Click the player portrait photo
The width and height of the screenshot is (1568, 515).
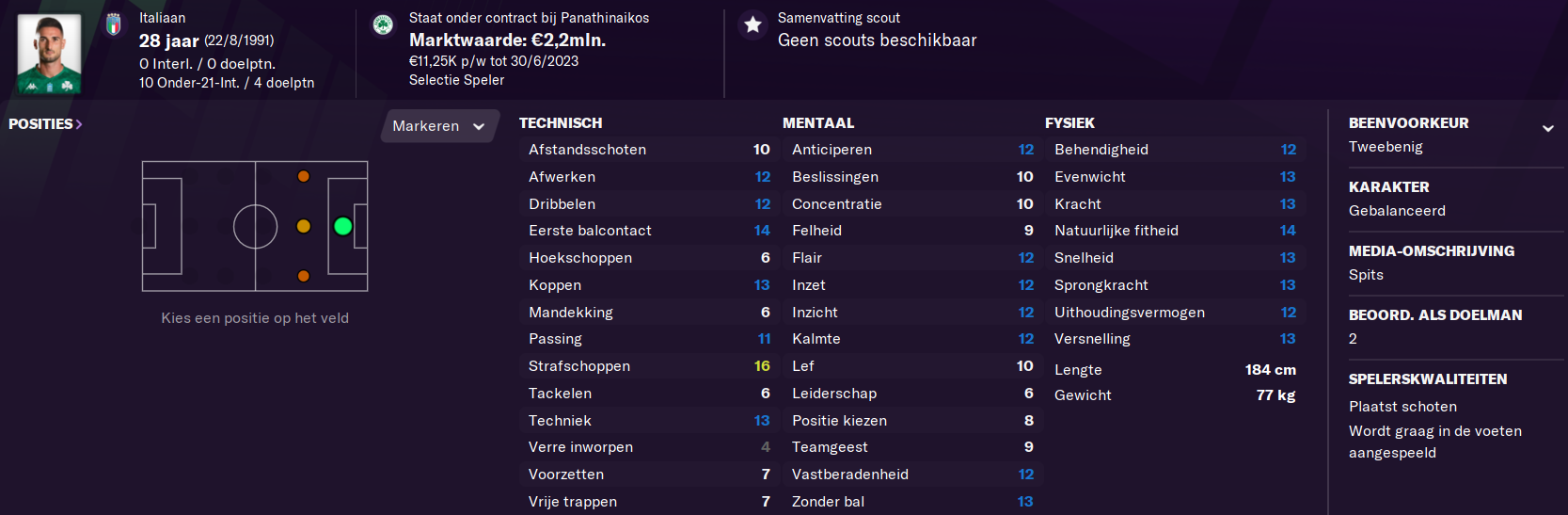[49, 53]
